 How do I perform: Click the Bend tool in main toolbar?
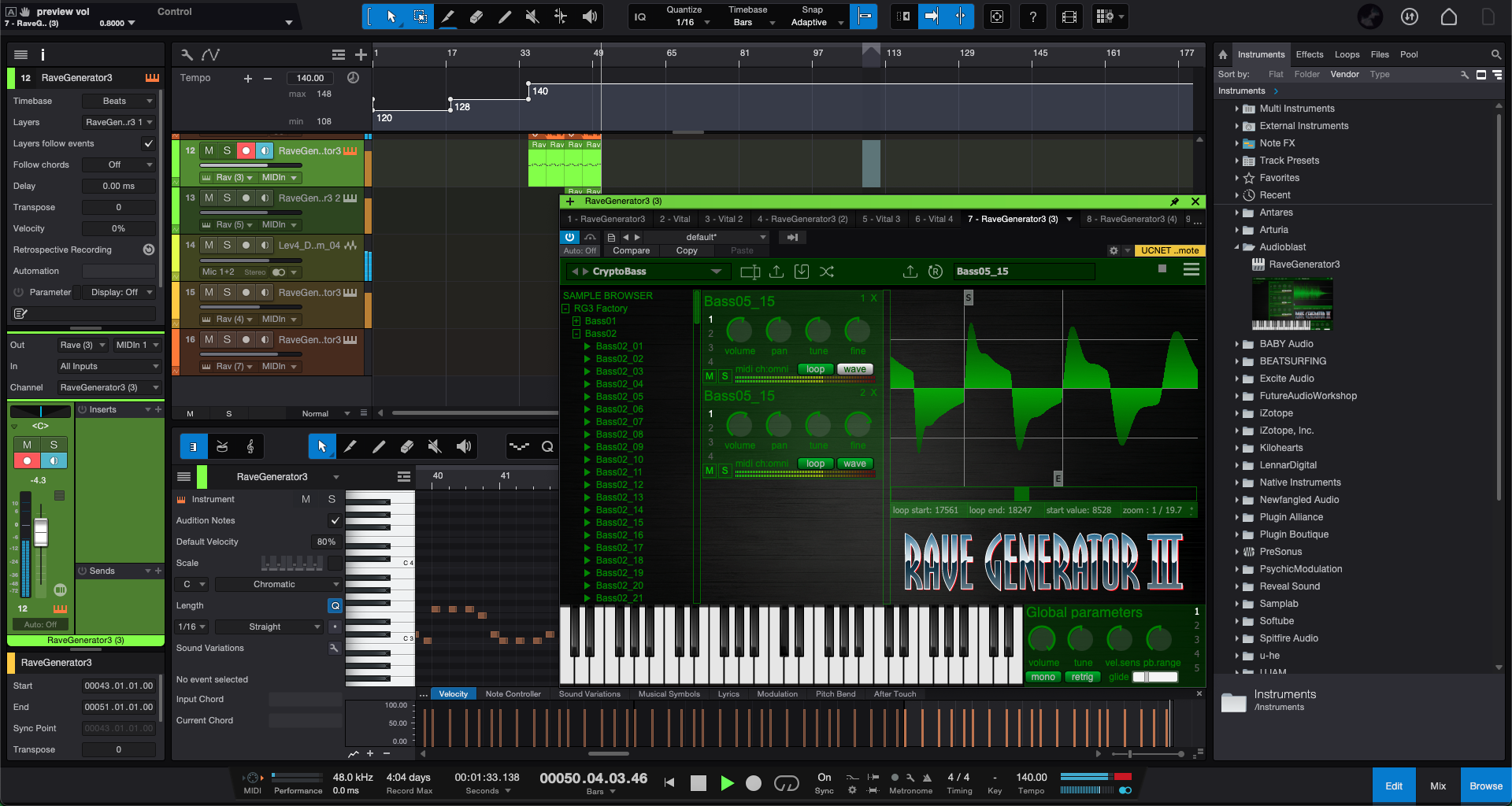point(561,17)
